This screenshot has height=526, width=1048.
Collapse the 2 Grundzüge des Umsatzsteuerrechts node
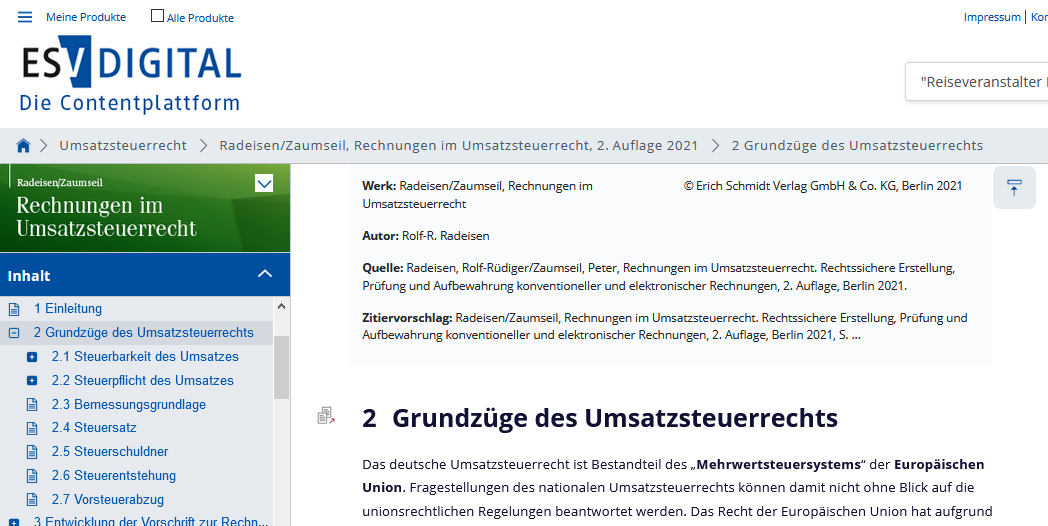click(14, 333)
